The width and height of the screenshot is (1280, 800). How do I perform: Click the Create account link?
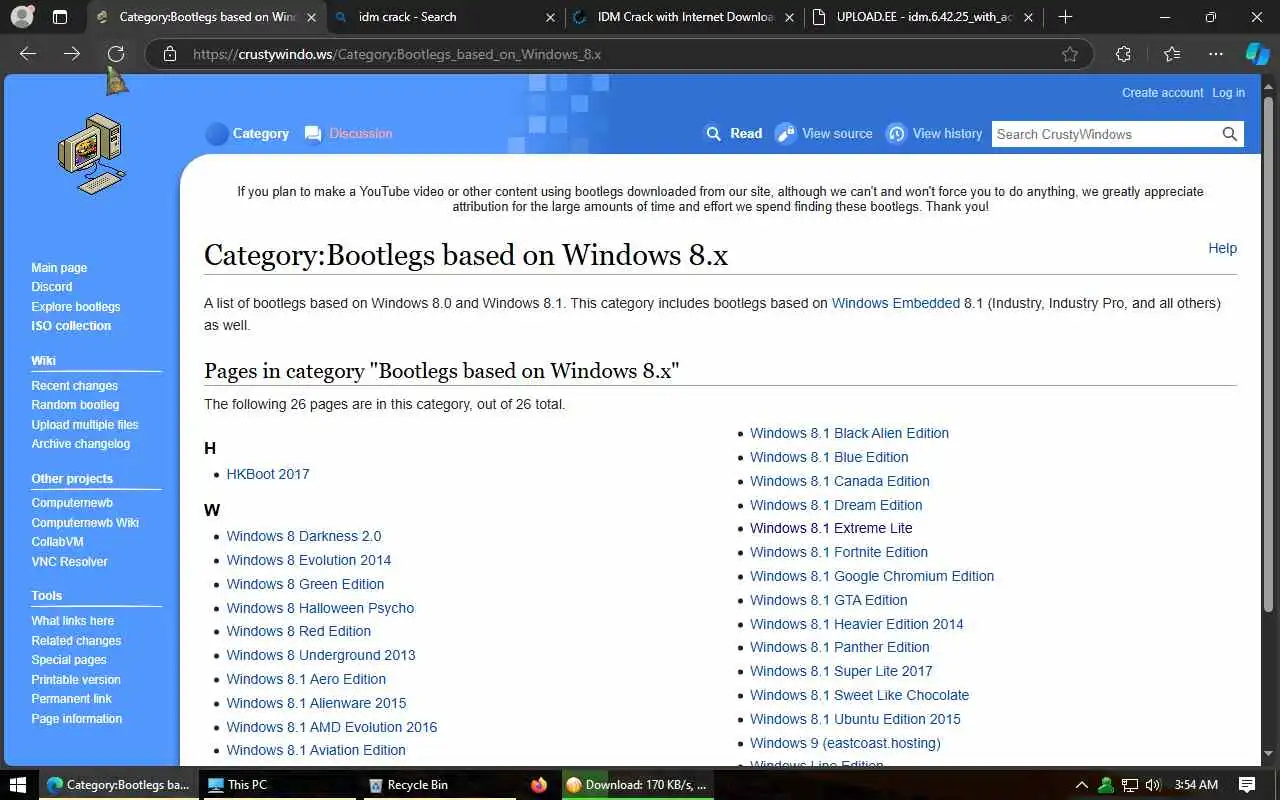pyautogui.click(x=1162, y=92)
